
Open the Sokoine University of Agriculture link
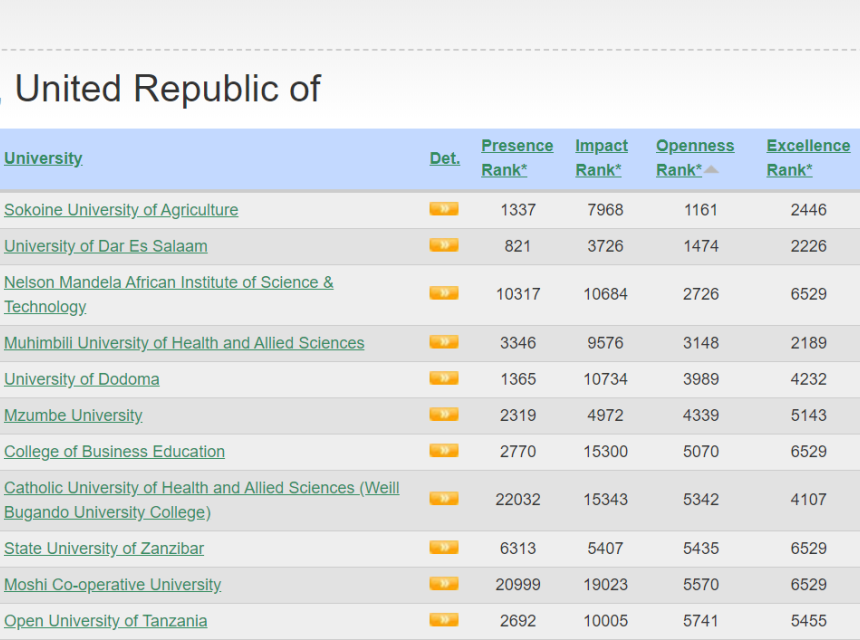[121, 210]
